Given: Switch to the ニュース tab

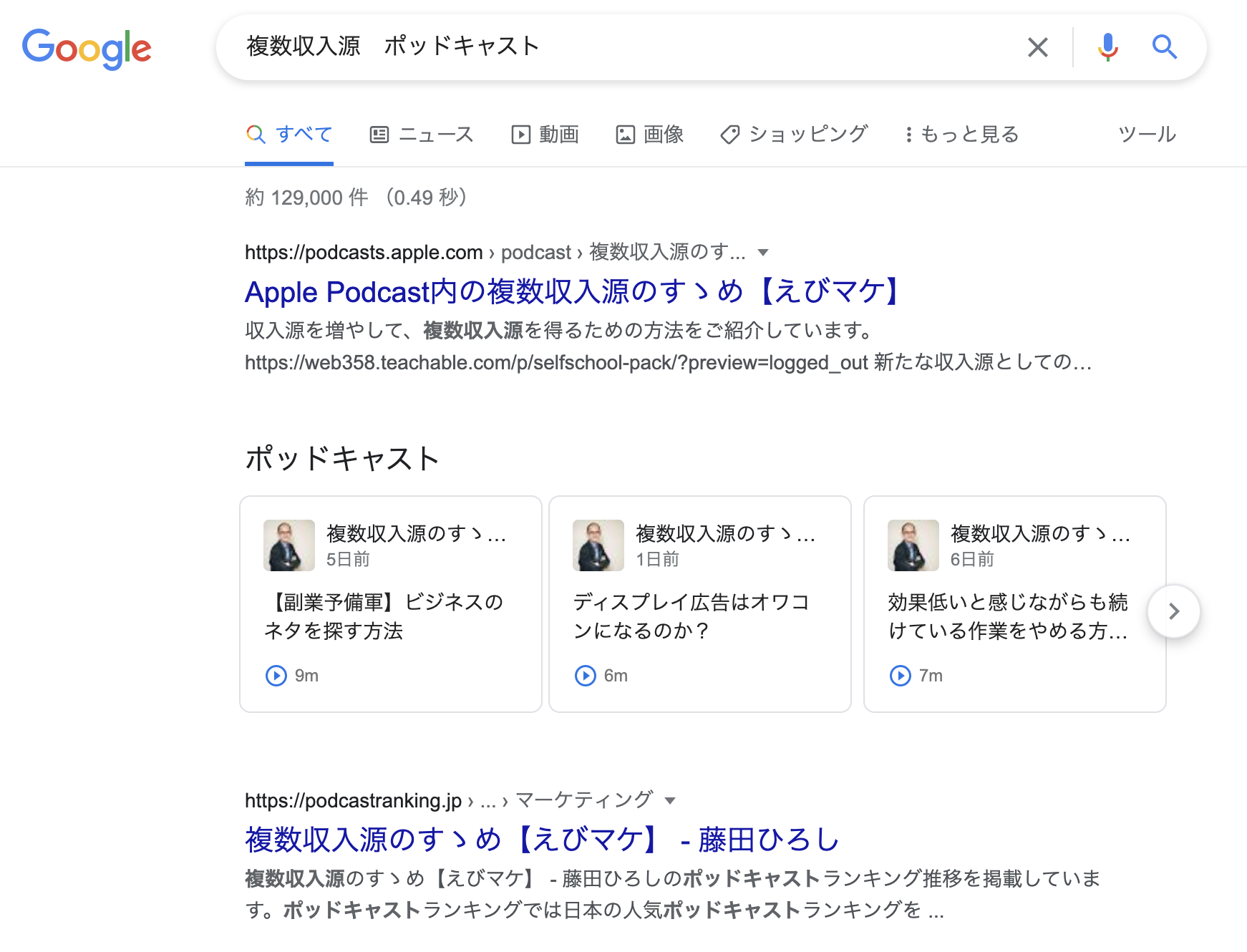Looking at the screenshot, I should point(422,134).
